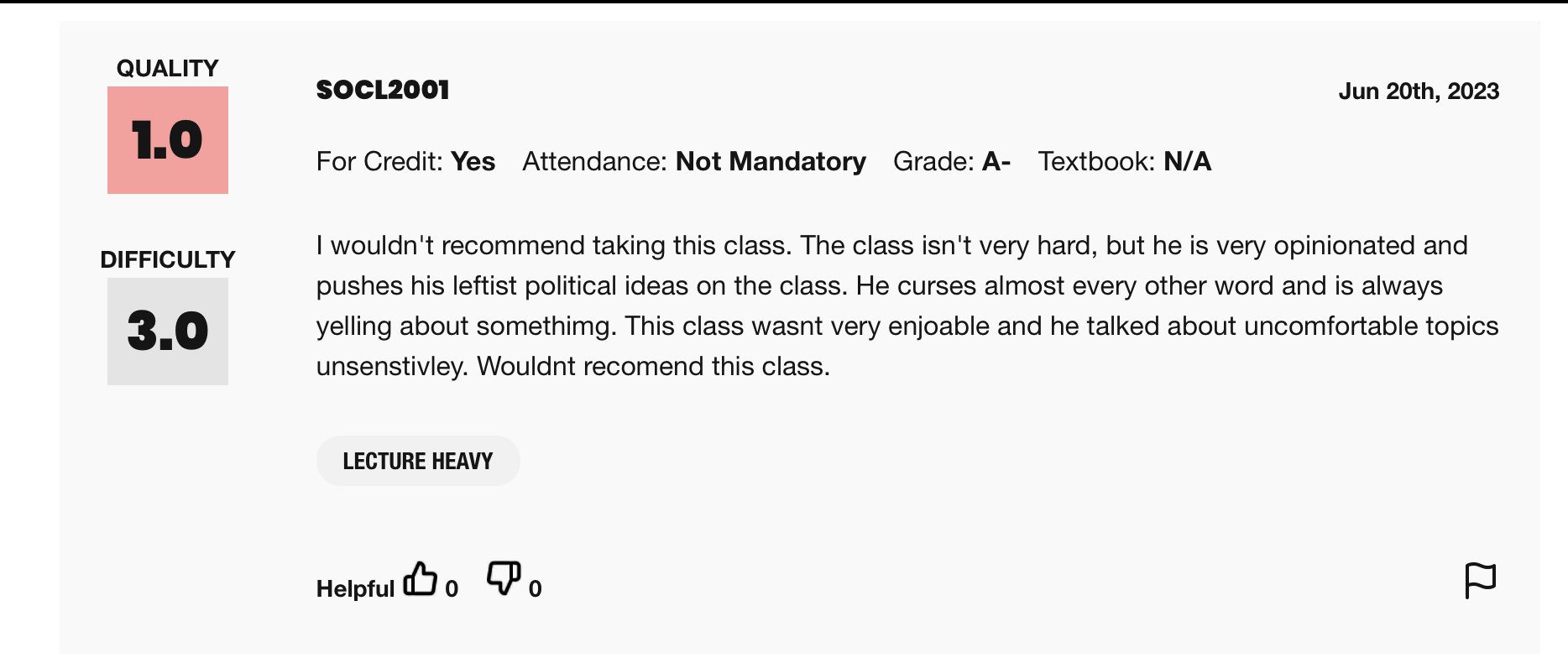Viewport: 1568px width, 658px height.
Task: Click the pink 1.0 quality score box
Action: 168,140
